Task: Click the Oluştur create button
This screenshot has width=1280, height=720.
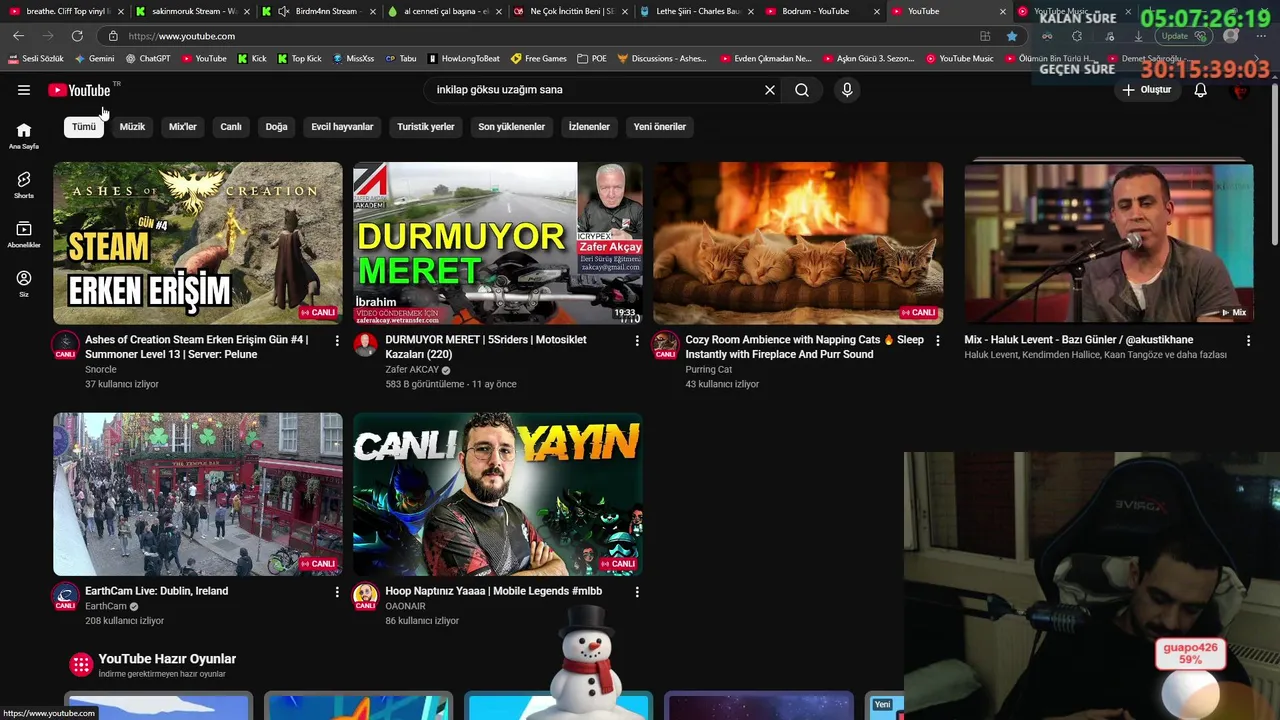Action: pos(1146,90)
